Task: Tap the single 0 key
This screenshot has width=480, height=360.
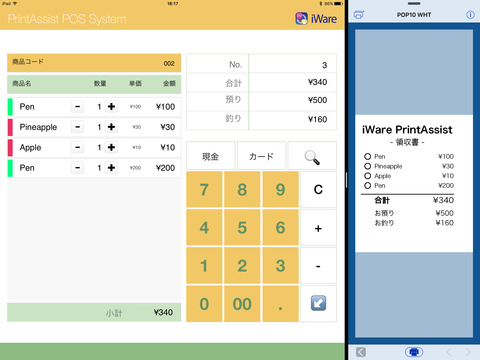Action: pos(204,304)
